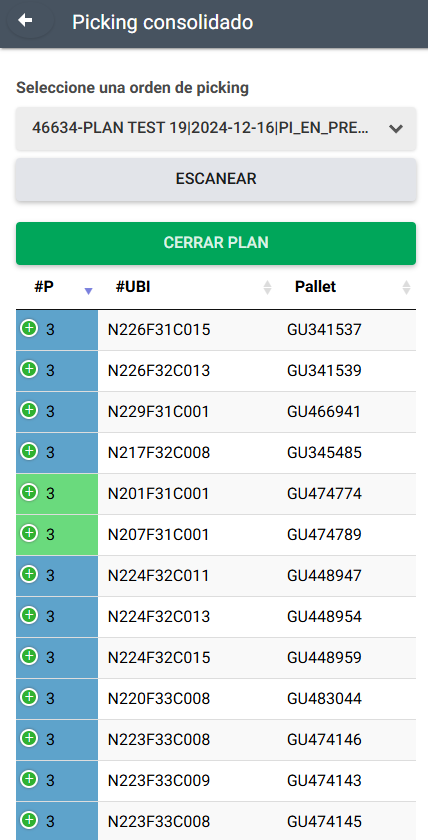428x840 pixels.
Task: Go back using the arrow icon
Action: tap(25, 21)
